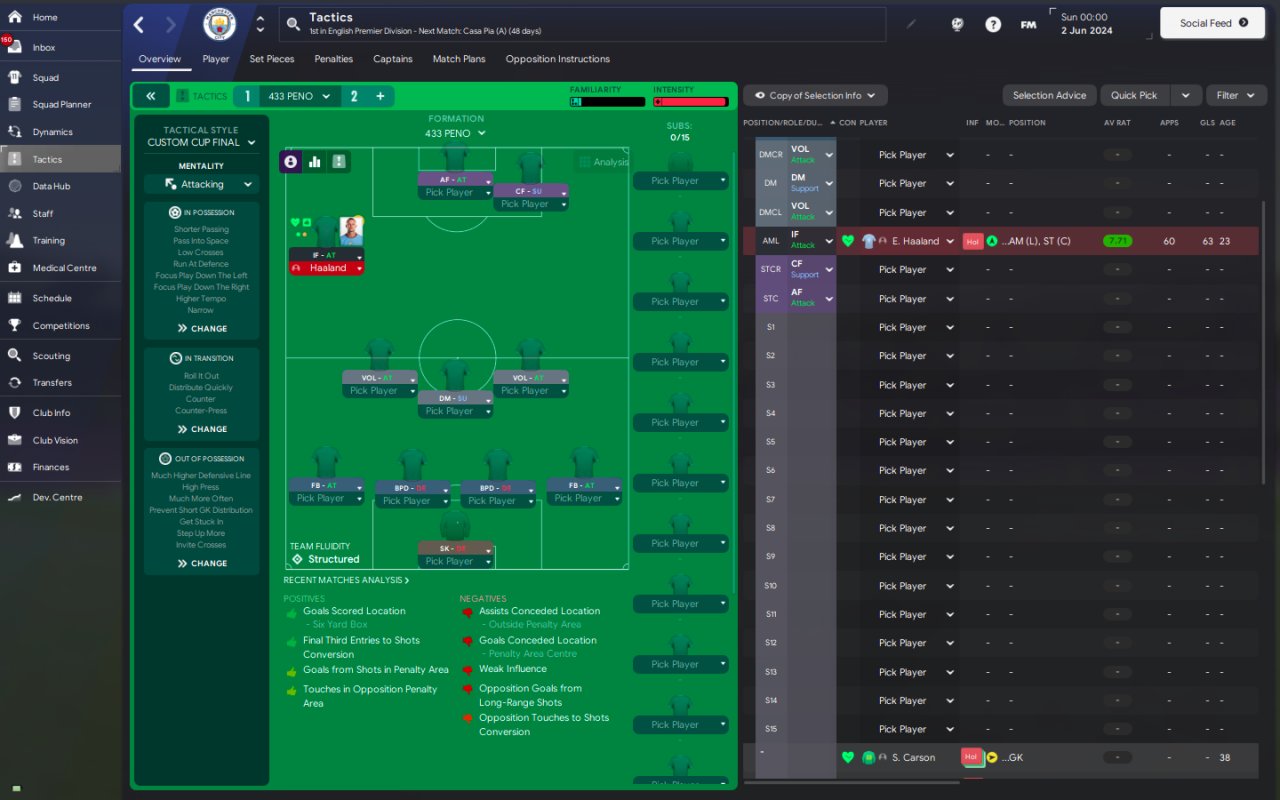Click the FM menu icon
The height and width of the screenshot is (800, 1280).
pos(1028,24)
